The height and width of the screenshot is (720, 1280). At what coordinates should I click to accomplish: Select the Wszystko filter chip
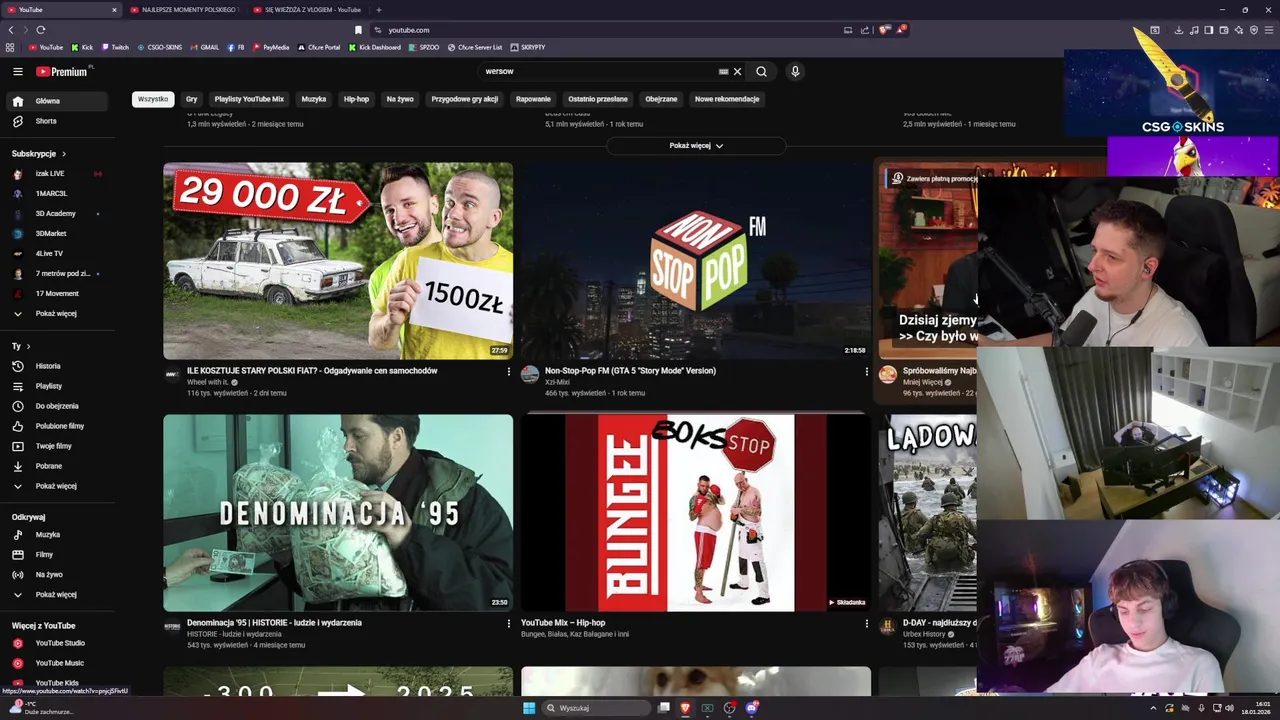point(153,99)
